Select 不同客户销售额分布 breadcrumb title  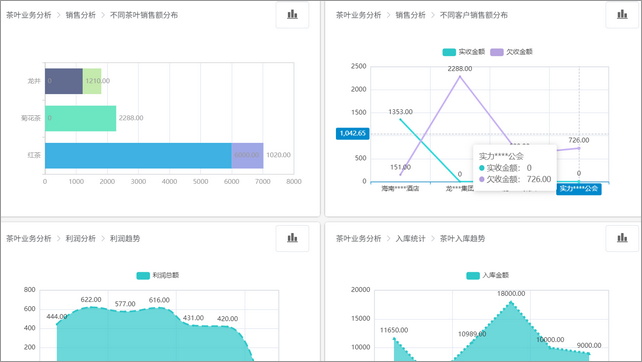tap(474, 15)
